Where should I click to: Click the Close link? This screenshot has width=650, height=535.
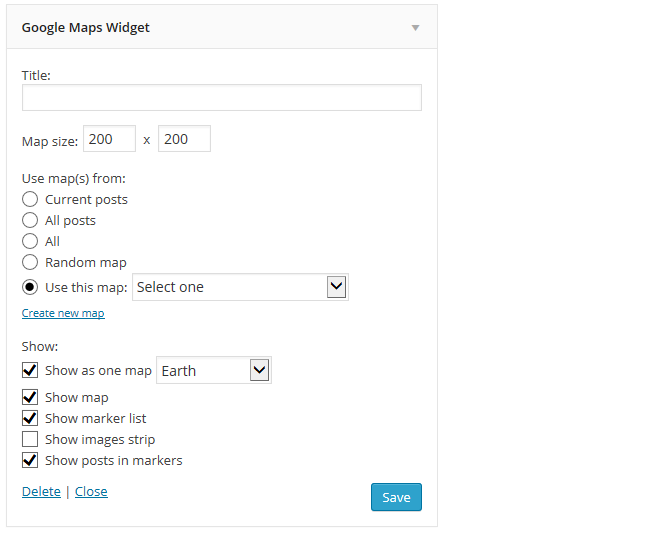coord(91,491)
